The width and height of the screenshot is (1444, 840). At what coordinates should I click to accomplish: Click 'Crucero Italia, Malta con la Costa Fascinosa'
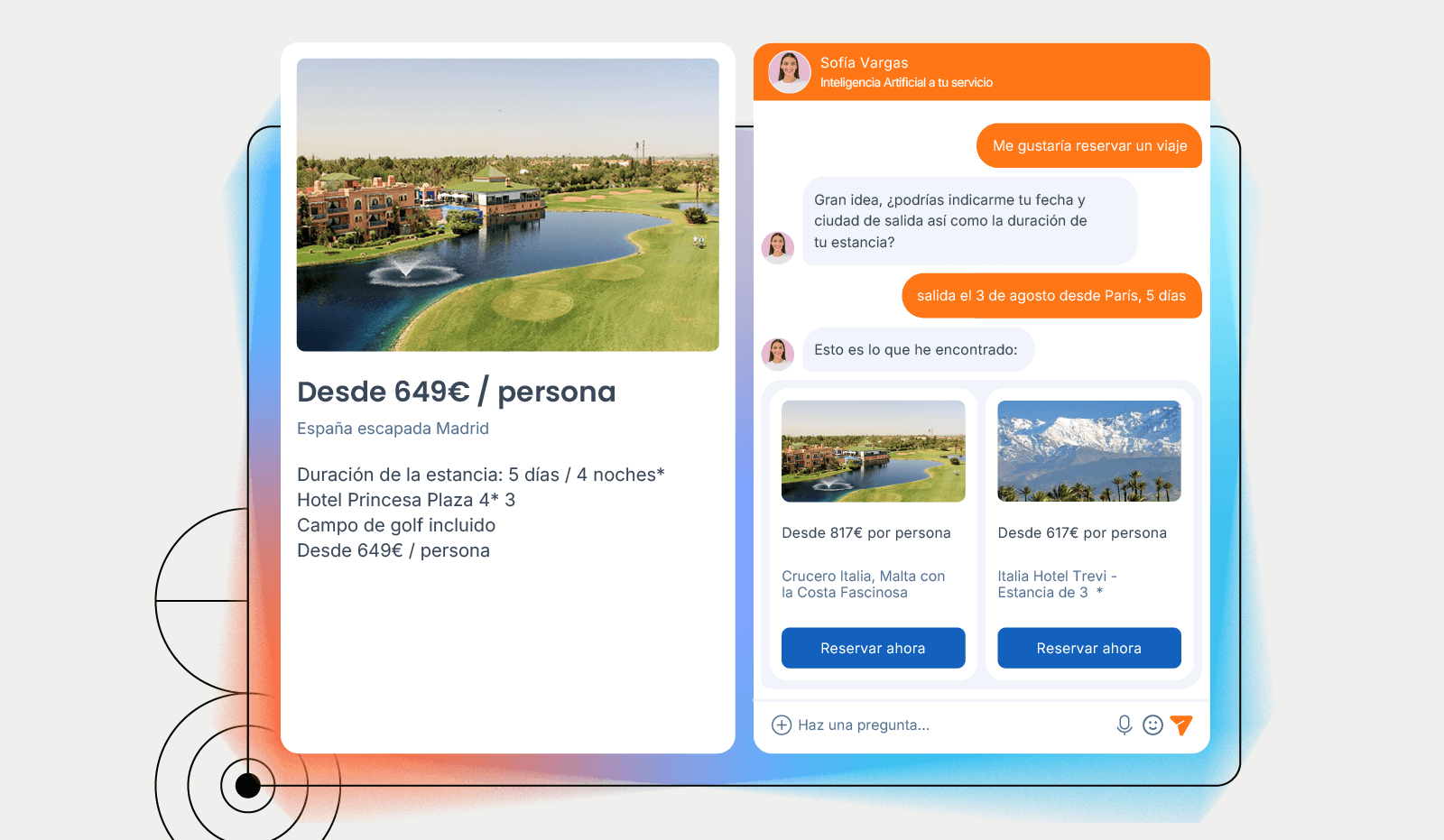(864, 584)
